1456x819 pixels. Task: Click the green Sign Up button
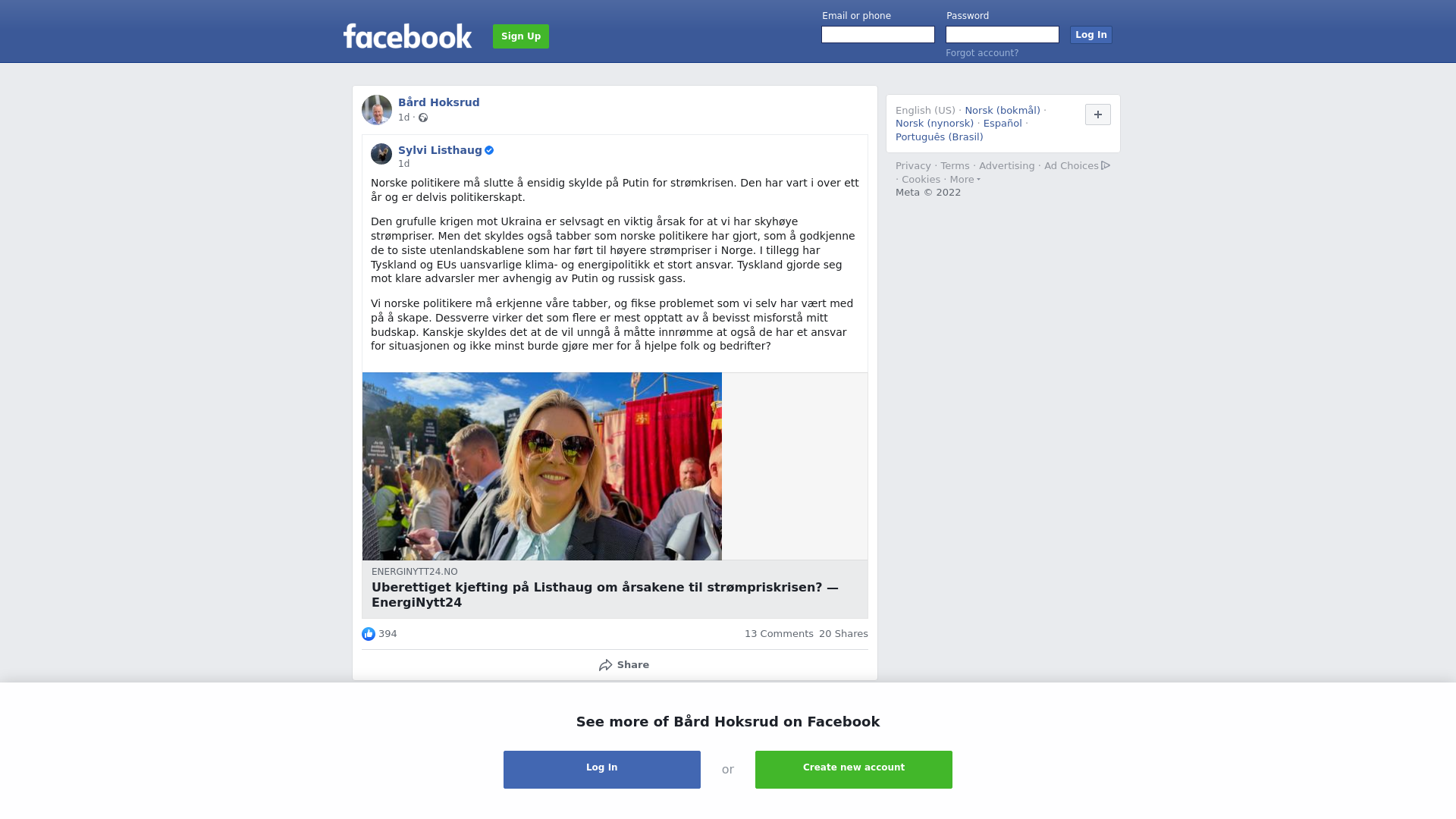(521, 36)
